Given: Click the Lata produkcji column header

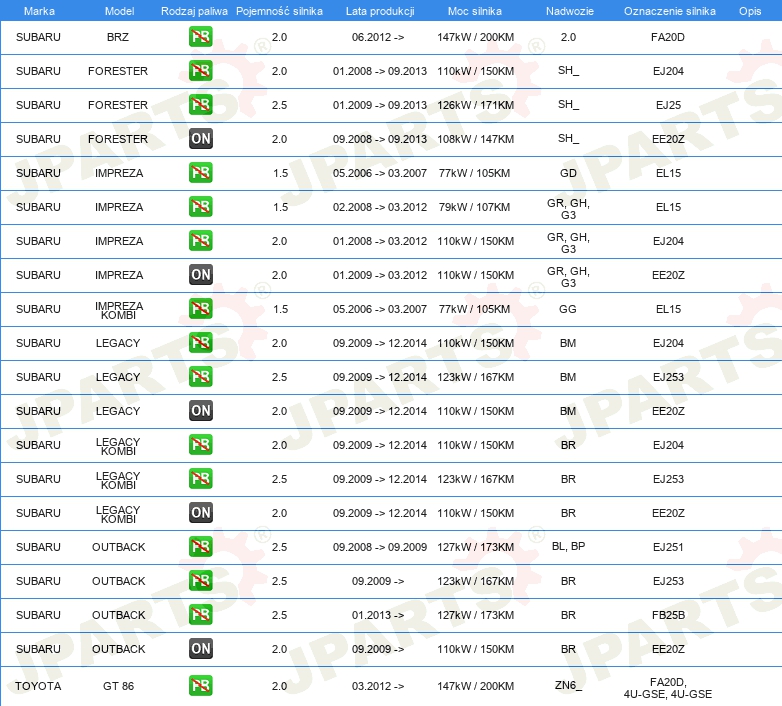Looking at the screenshot, I should coord(380,11).
